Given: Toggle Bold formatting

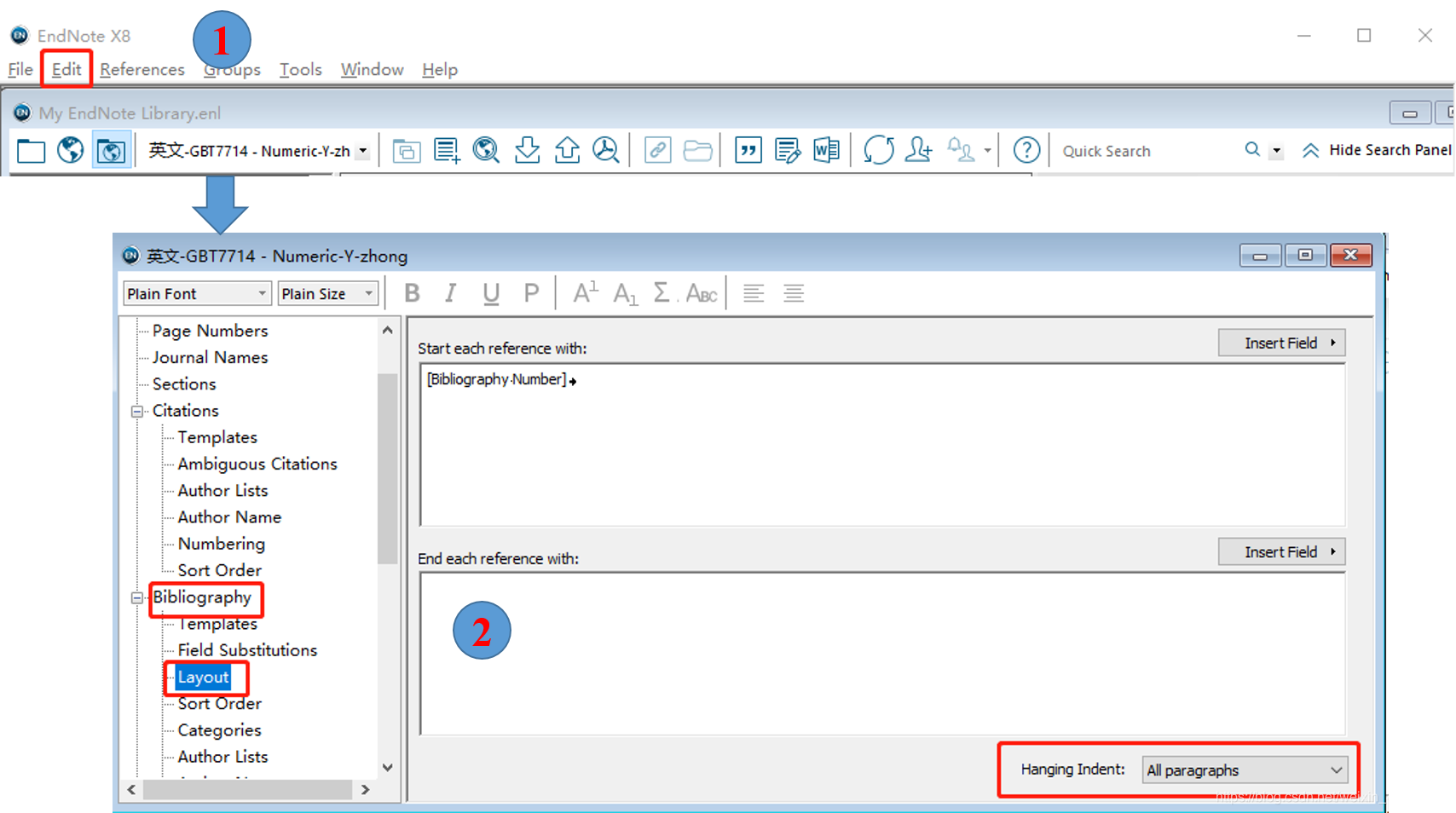Looking at the screenshot, I should point(412,294).
